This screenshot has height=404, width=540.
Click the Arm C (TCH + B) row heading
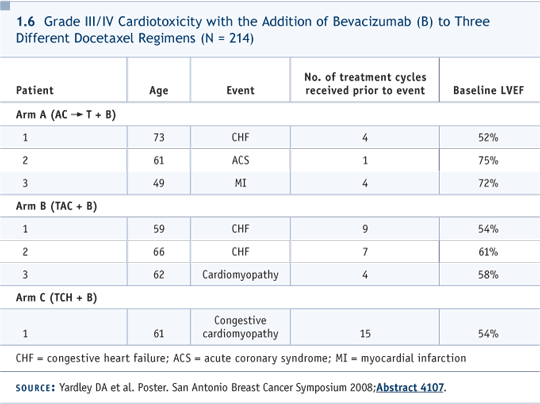click(x=56, y=298)
